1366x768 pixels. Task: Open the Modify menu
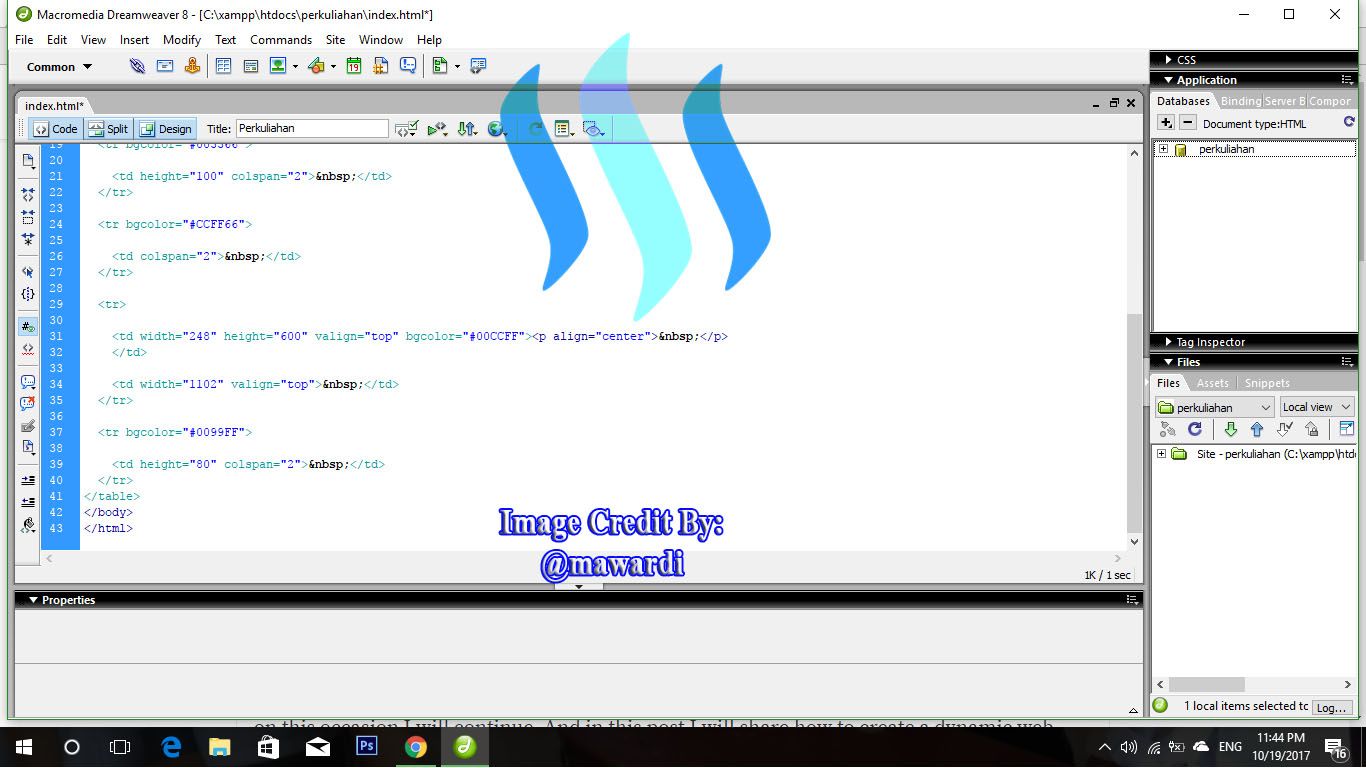pos(182,40)
